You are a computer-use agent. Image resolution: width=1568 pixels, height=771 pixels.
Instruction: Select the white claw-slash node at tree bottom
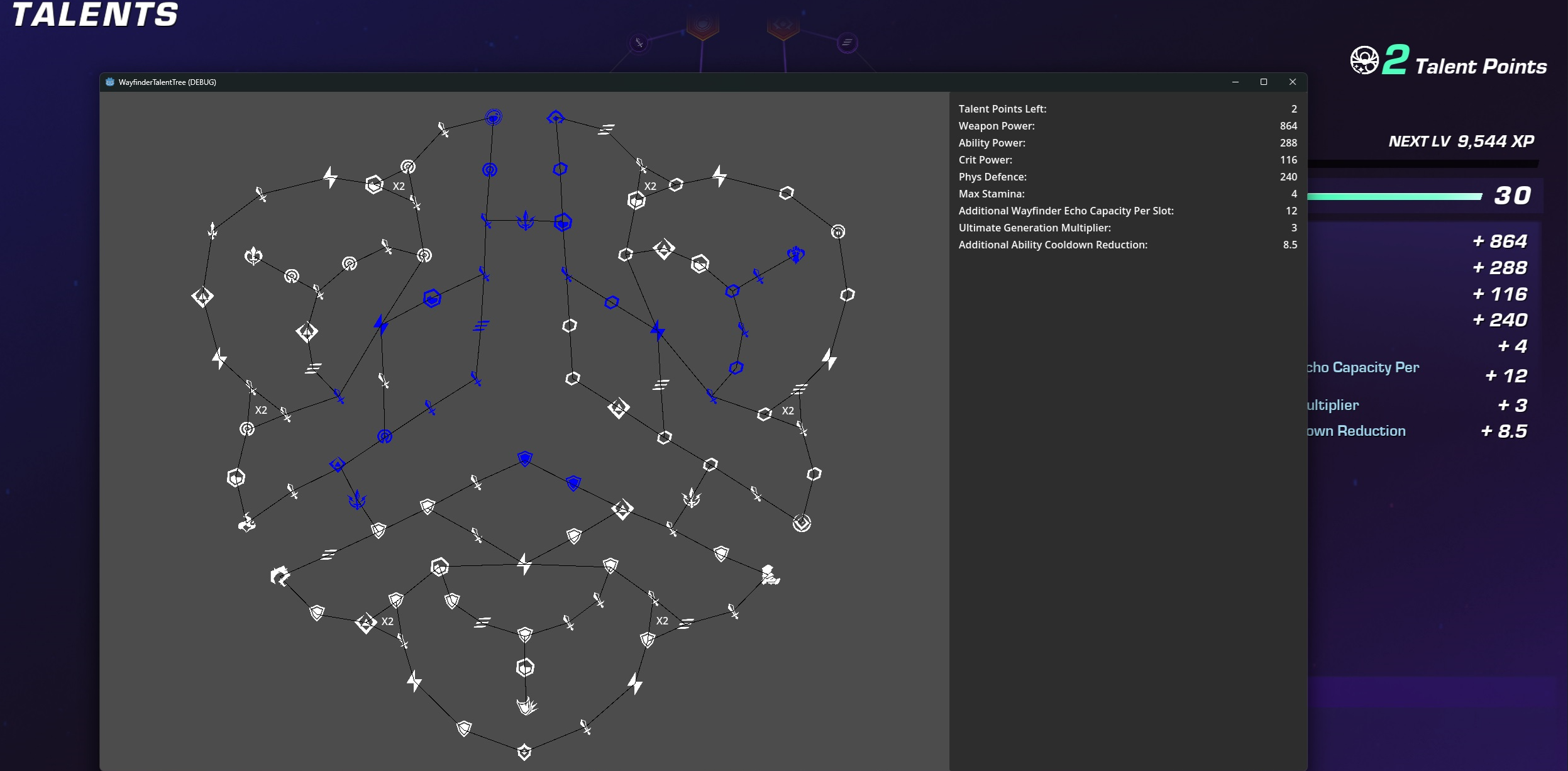[527, 706]
